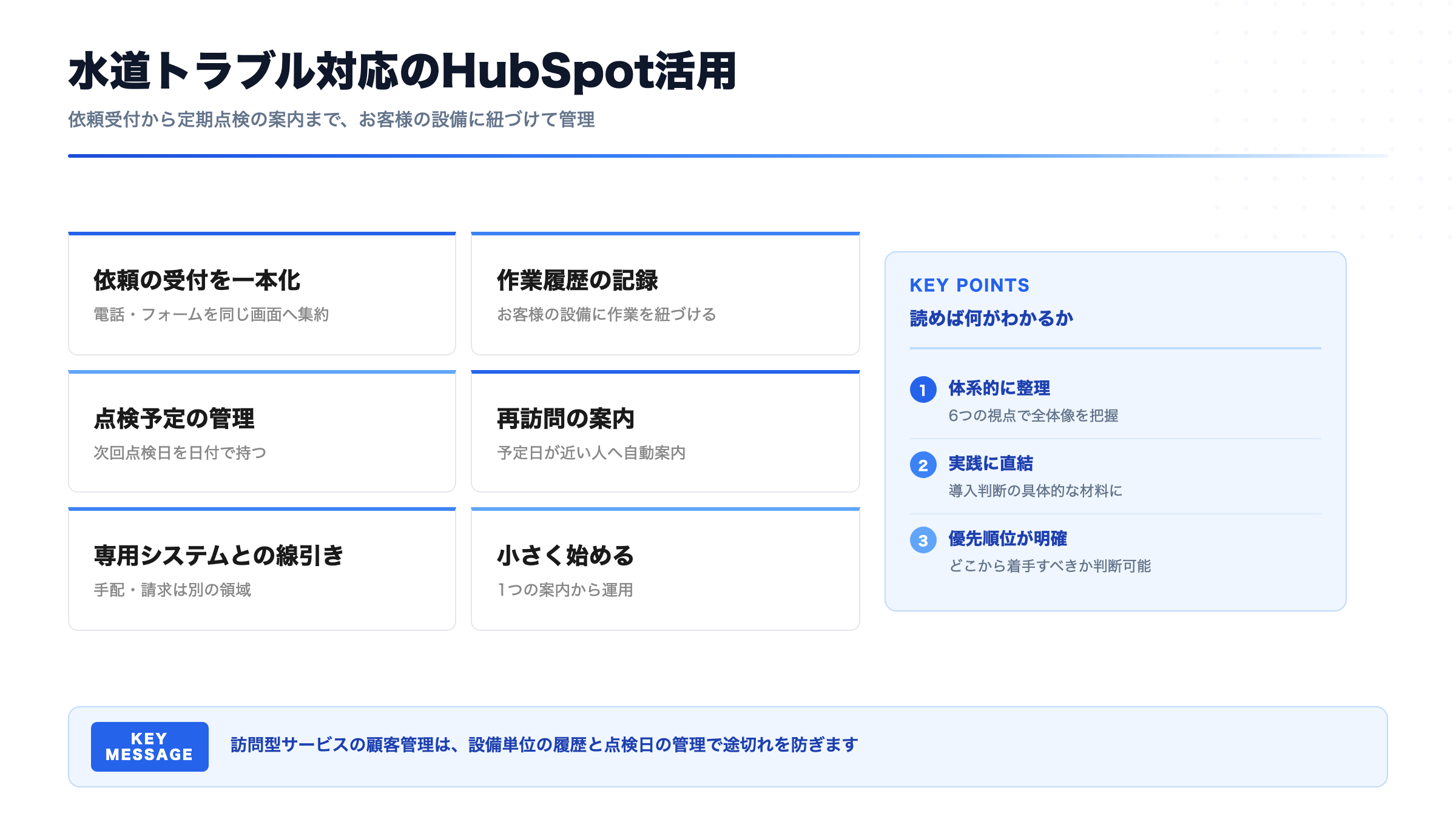Select the 小さく始める card heading
This screenshot has width=1456, height=819.
[565, 556]
